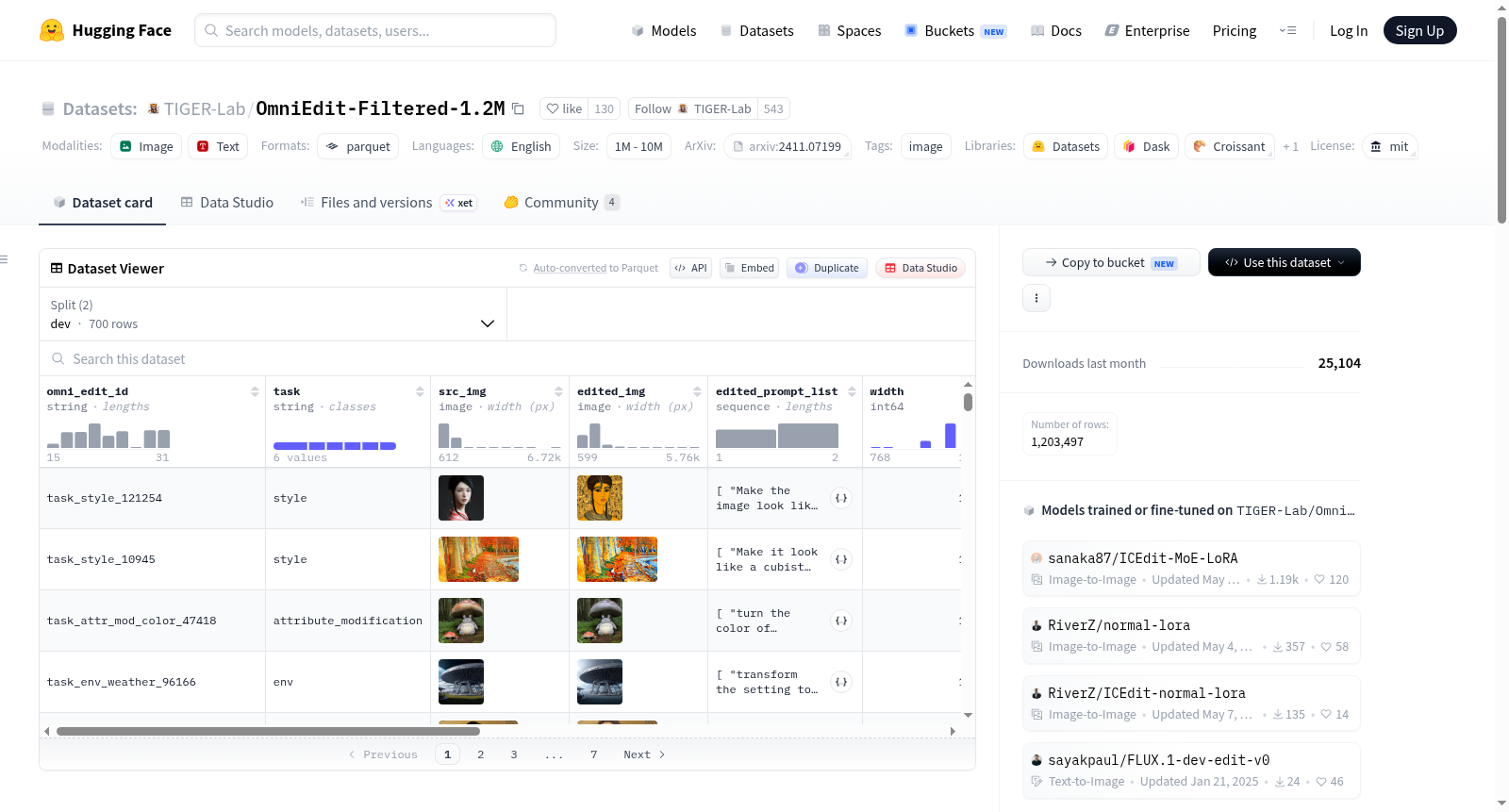The width and height of the screenshot is (1509, 812).
Task: Open the Split selector dropdown
Action: [x=273, y=314]
